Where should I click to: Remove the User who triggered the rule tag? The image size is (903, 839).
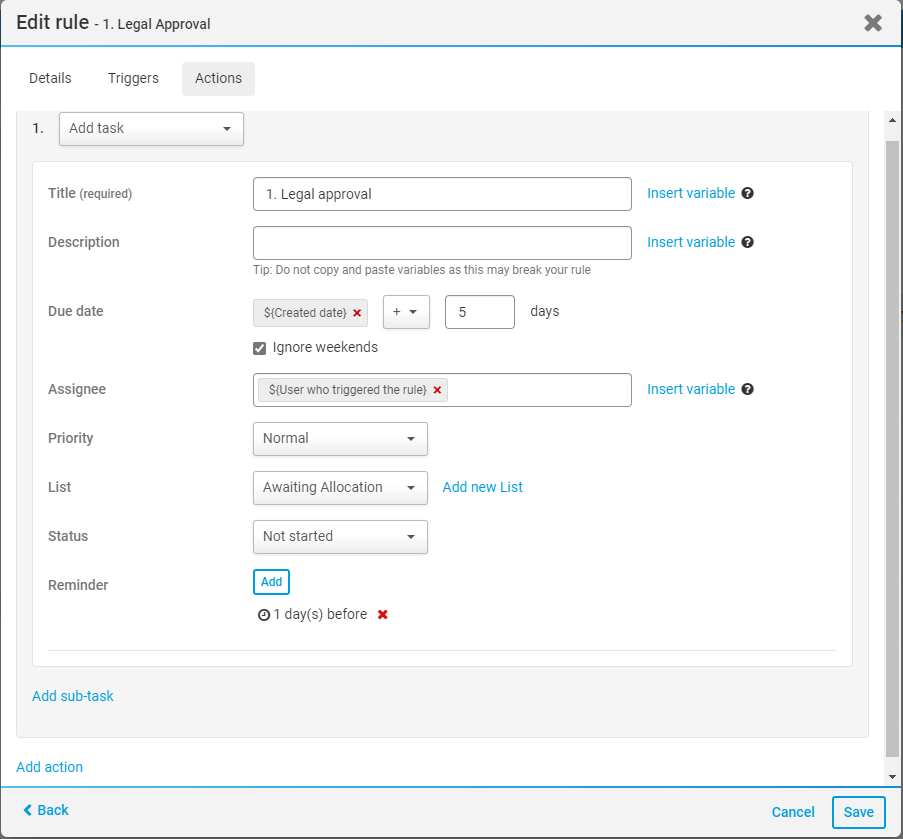[x=437, y=390]
